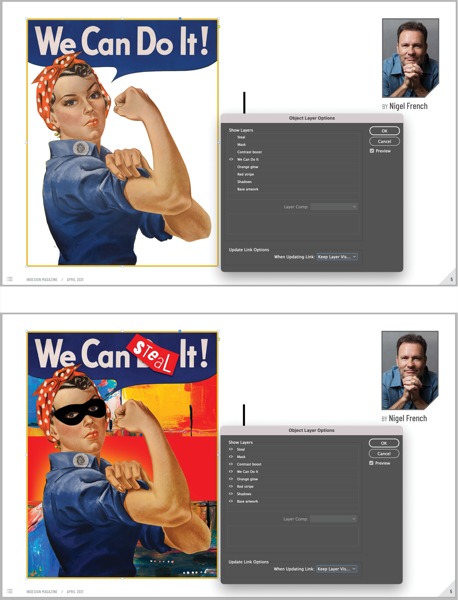
Task: Select Red stripe layer name in lower dialog
Action: pyautogui.click(x=245, y=486)
